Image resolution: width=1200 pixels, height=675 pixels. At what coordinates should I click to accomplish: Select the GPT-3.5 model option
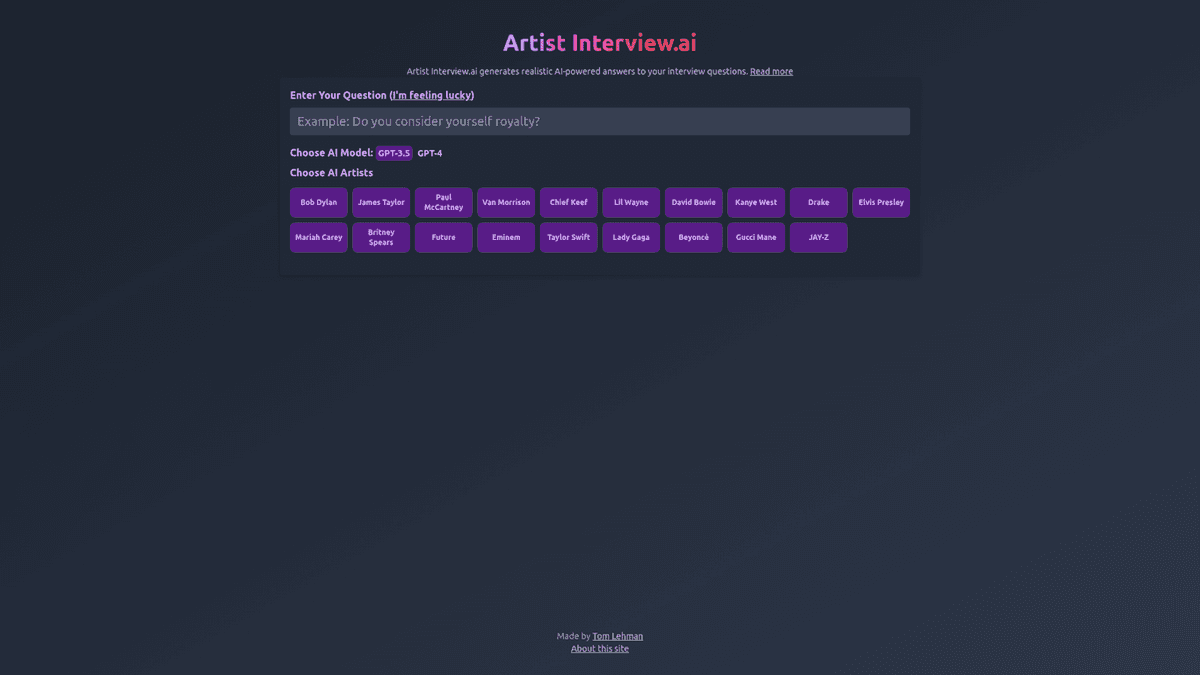pos(394,153)
